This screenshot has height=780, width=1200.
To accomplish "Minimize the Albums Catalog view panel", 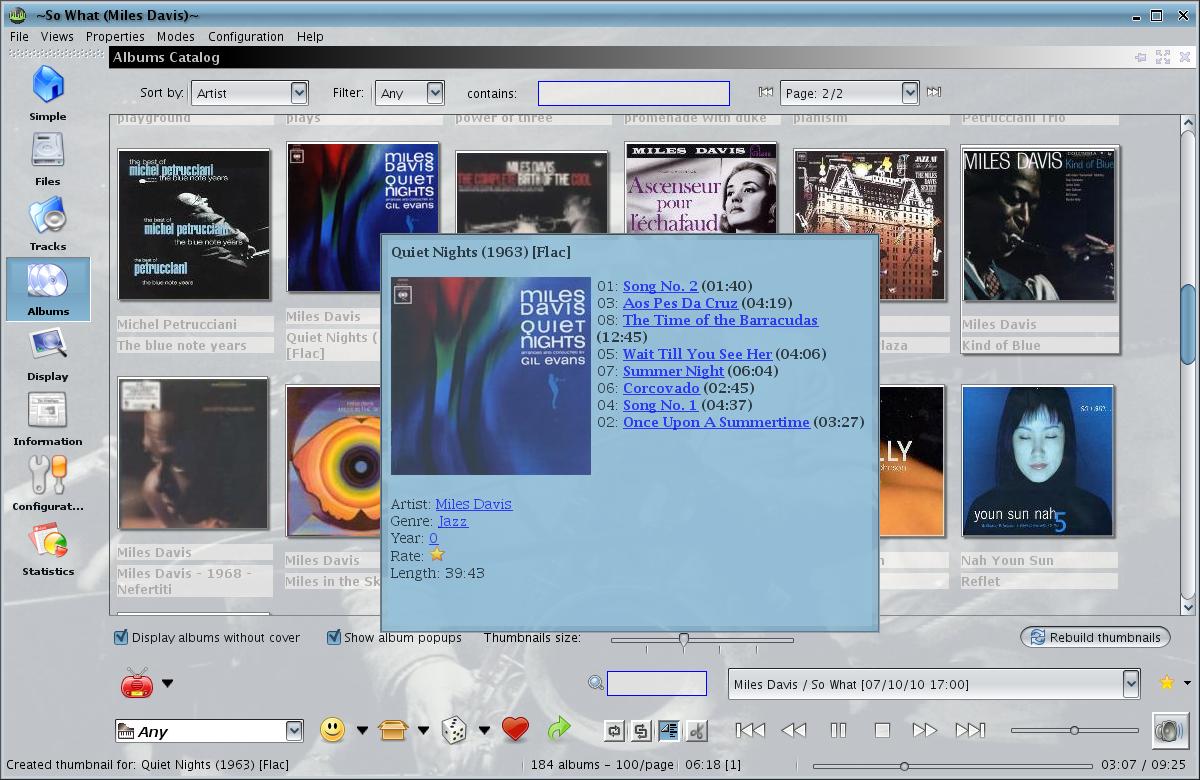I will pyautogui.click(x=1140, y=57).
